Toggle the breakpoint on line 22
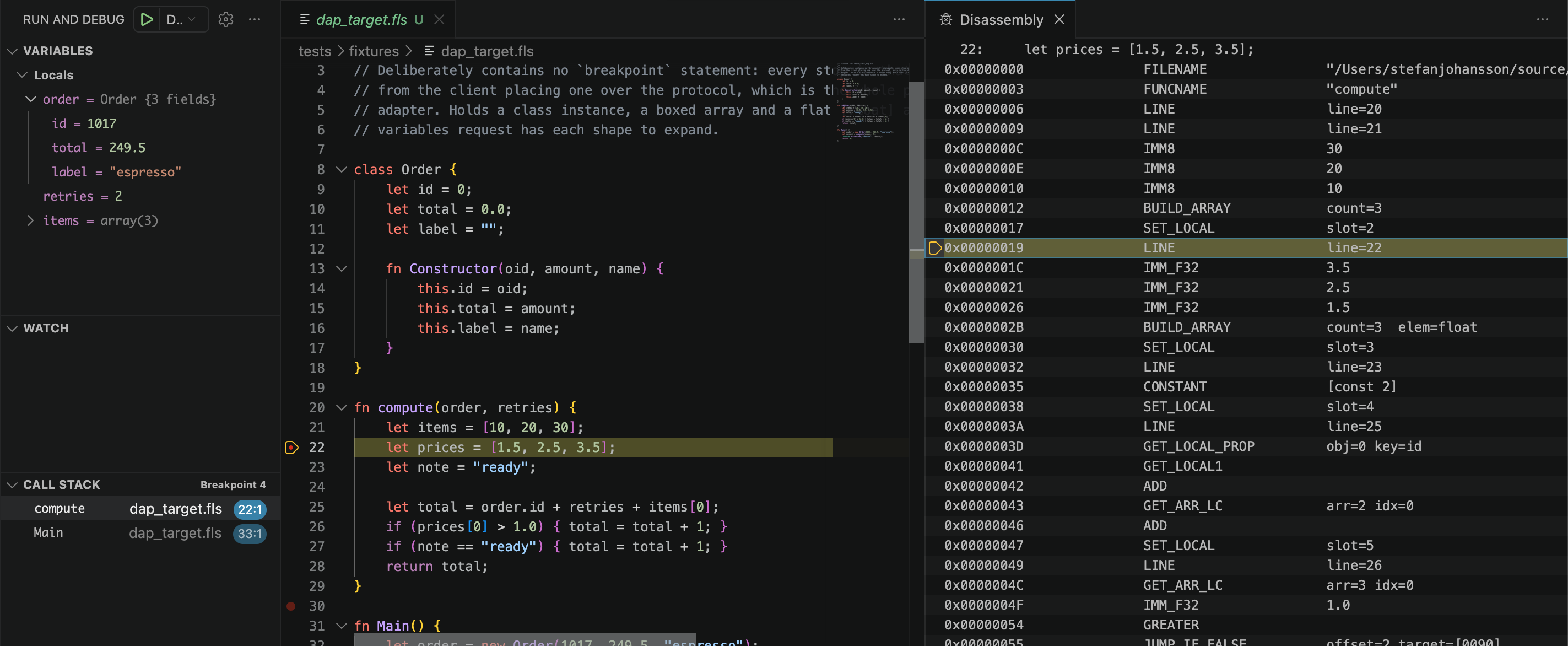Viewport: 1568px width, 646px height. pyautogui.click(x=291, y=448)
